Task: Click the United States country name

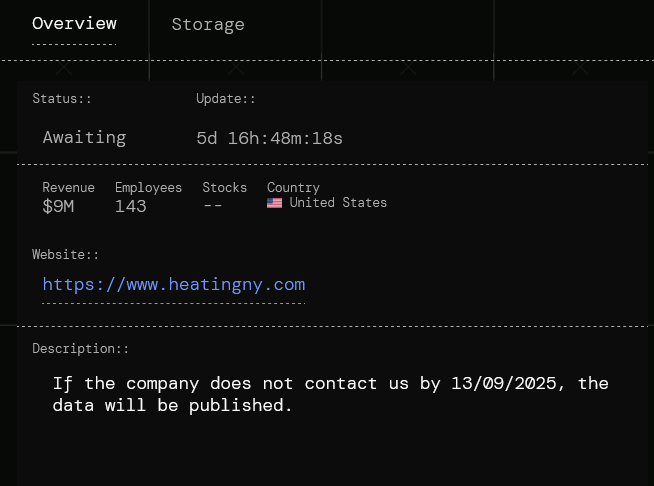Action: [338, 202]
